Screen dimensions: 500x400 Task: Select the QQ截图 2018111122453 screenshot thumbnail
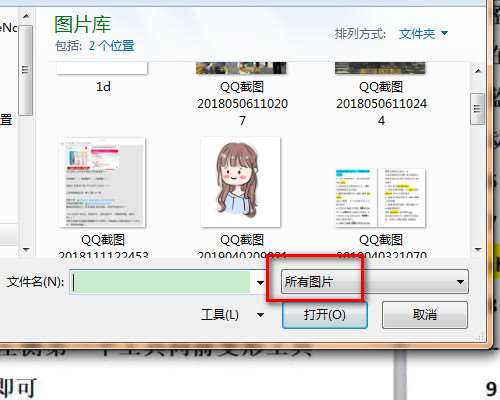pyautogui.click(x=102, y=182)
